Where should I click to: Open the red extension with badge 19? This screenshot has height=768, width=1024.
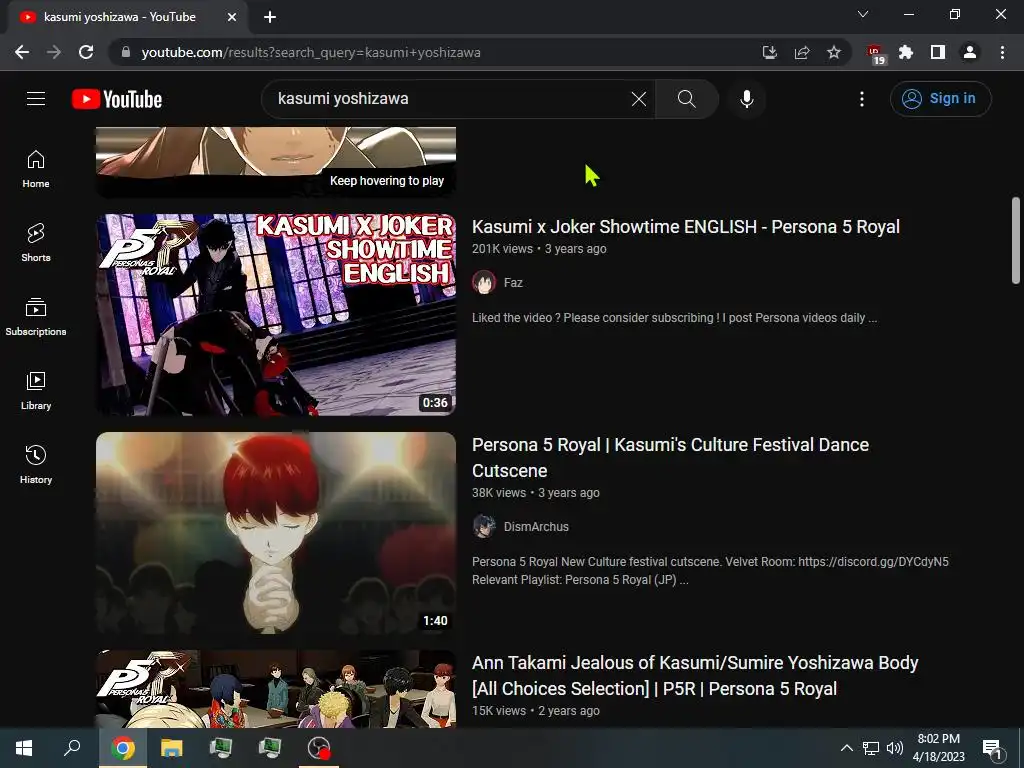[875, 54]
